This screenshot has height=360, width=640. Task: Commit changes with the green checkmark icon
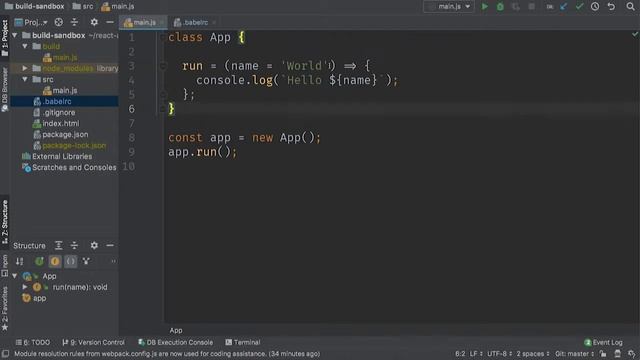tap(579, 7)
